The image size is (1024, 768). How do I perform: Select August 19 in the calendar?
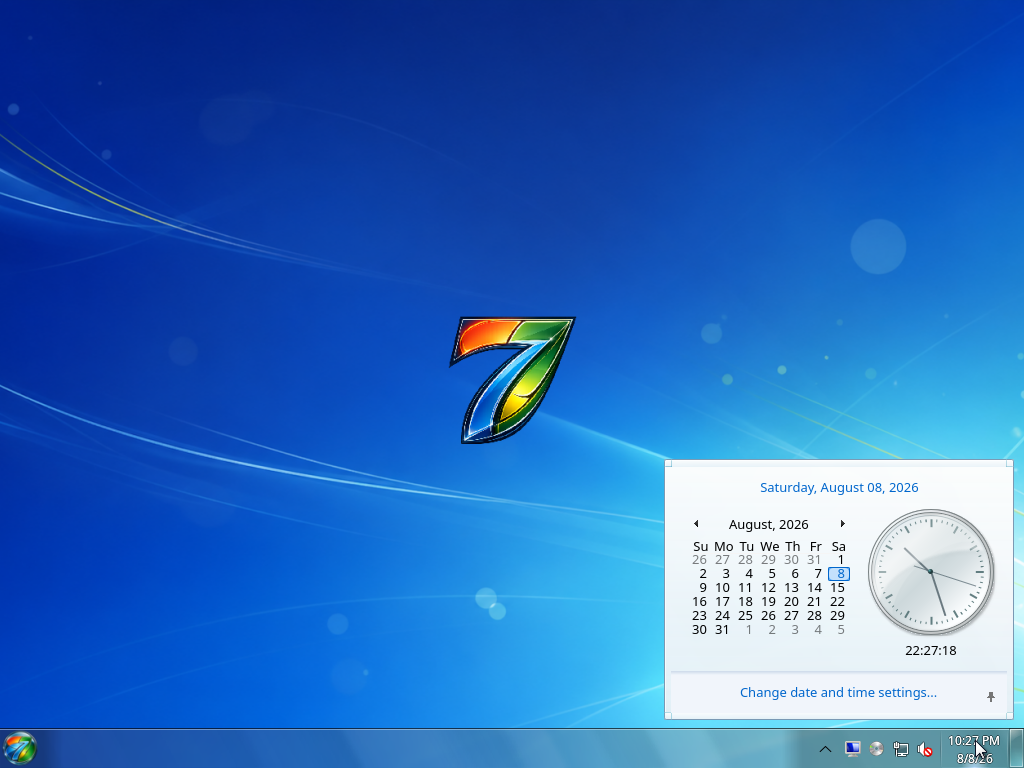point(769,602)
